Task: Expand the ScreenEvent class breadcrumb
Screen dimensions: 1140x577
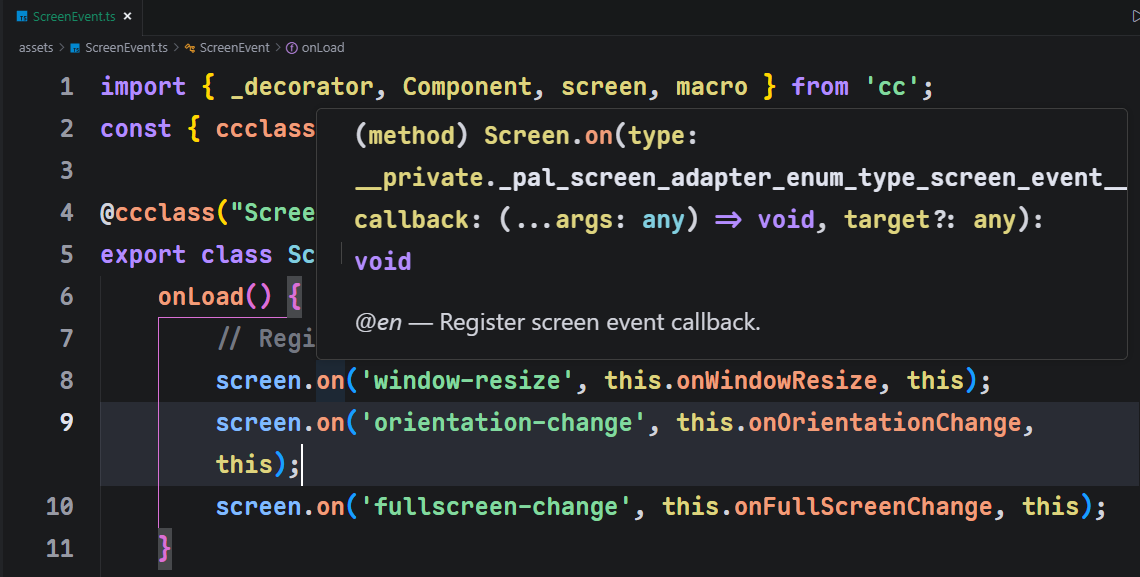Action: [x=234, y=47]
